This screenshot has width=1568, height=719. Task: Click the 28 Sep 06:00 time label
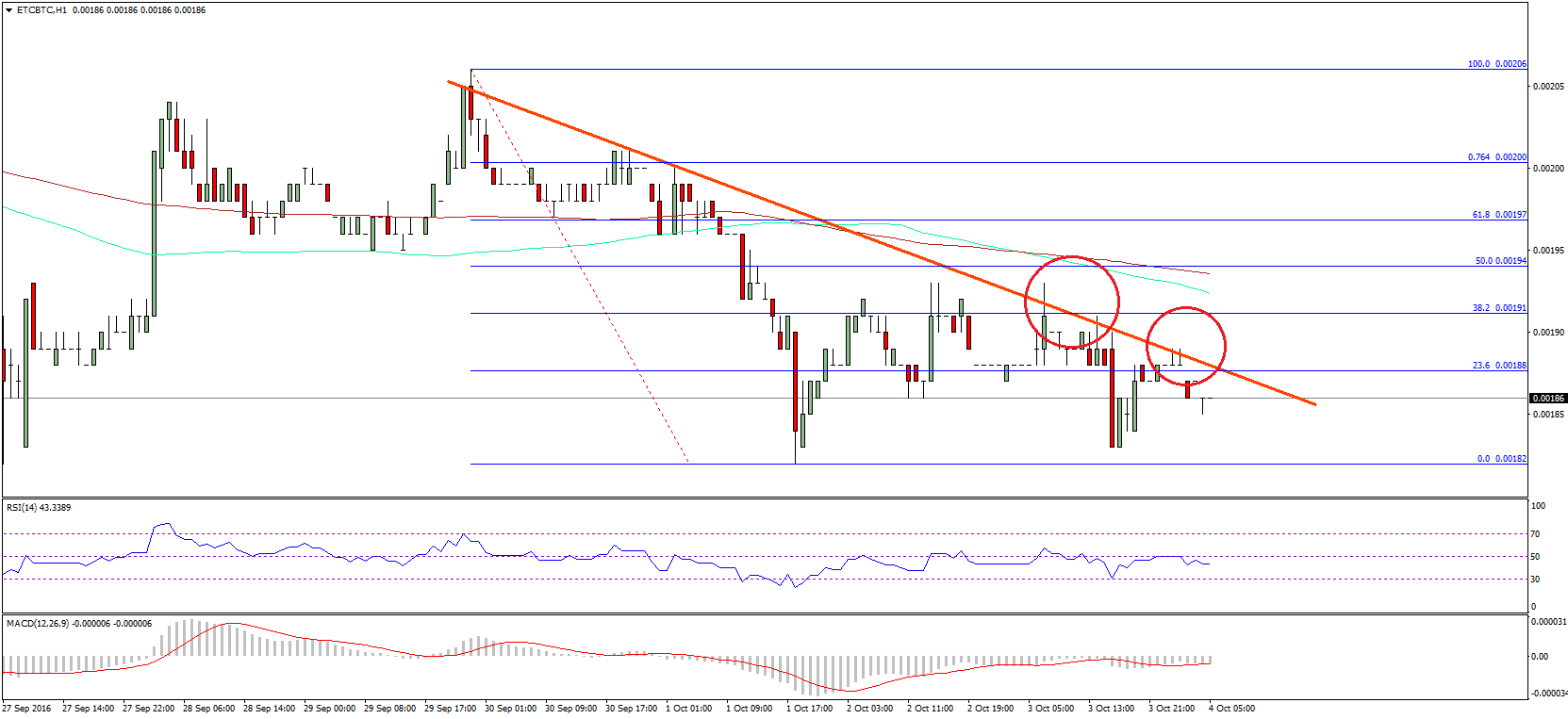point(209,709)
